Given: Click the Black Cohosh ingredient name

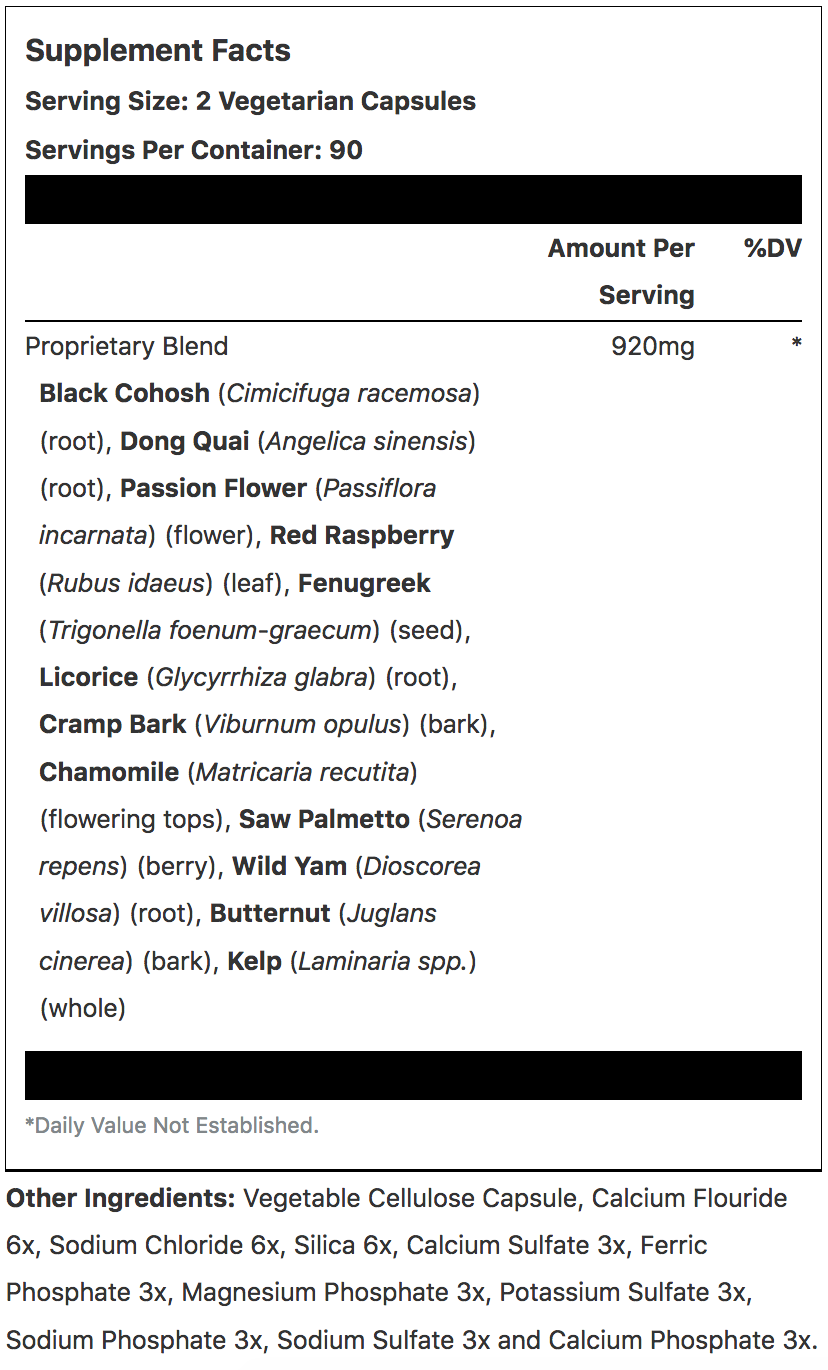Looking at the screenshot, I should [125, 393].
